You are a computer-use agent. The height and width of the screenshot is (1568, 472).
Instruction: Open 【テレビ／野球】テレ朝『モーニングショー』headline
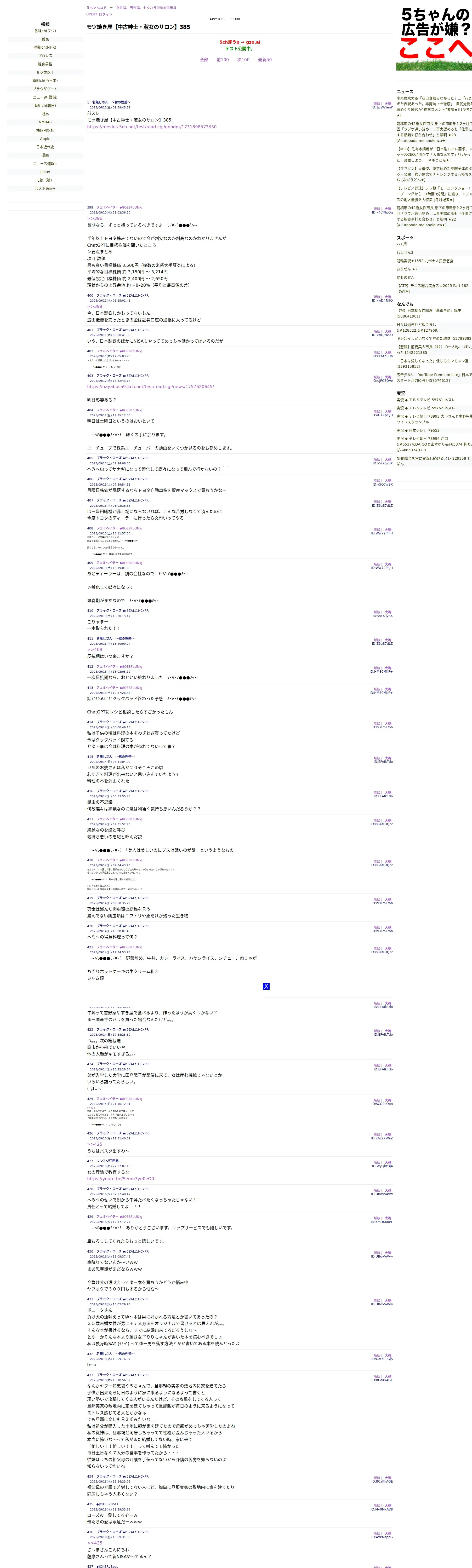click(434, 194)
